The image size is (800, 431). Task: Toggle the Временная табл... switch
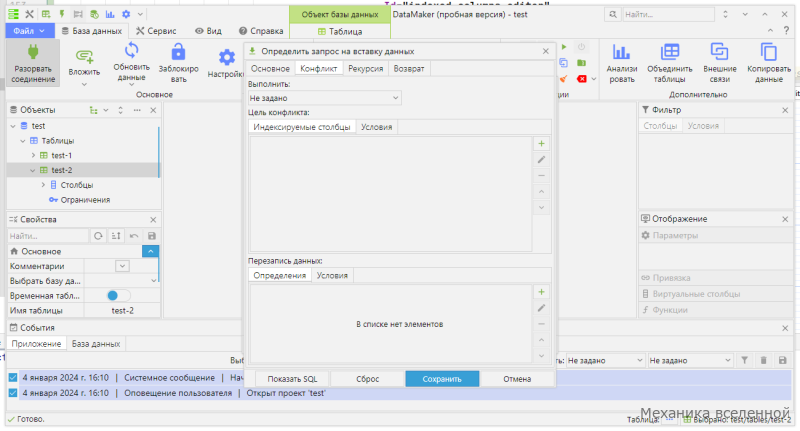click(118, 295)
